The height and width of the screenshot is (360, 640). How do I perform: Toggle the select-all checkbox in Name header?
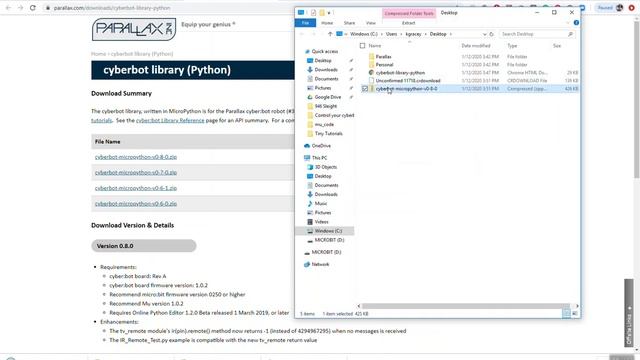(362, 46)
